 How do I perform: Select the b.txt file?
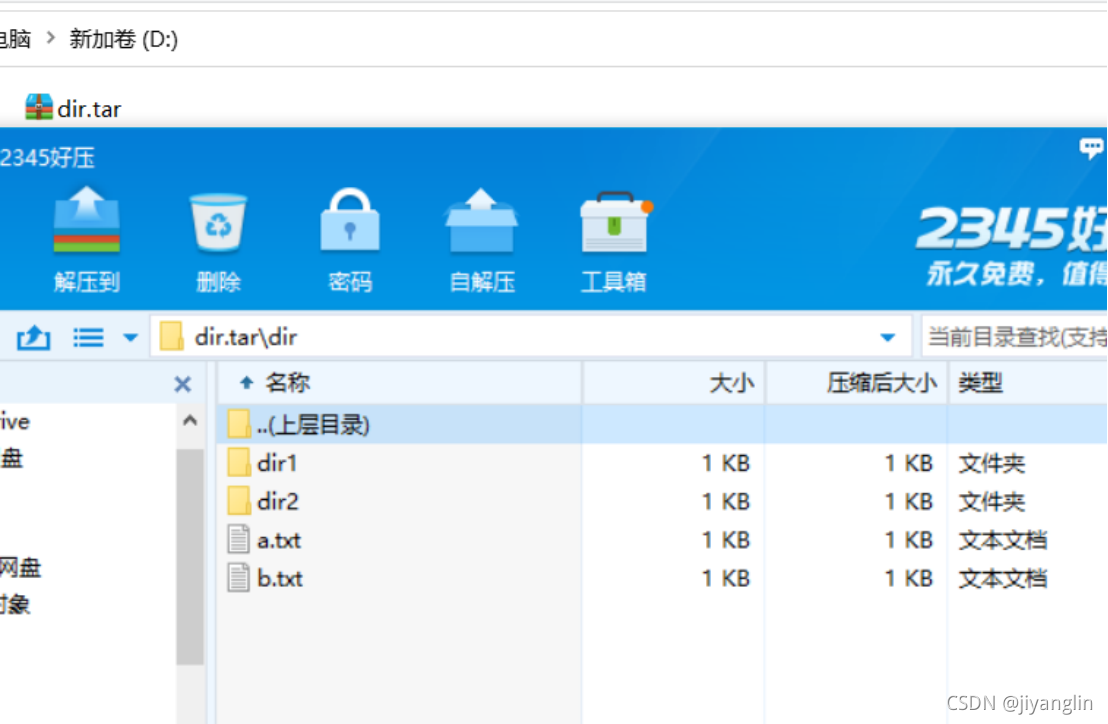click(x=662, y=578)
